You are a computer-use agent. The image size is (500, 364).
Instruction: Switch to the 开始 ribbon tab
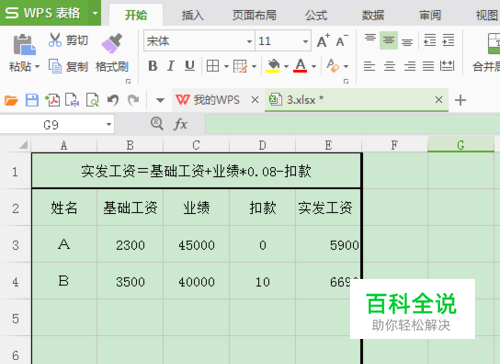(136, 15)
